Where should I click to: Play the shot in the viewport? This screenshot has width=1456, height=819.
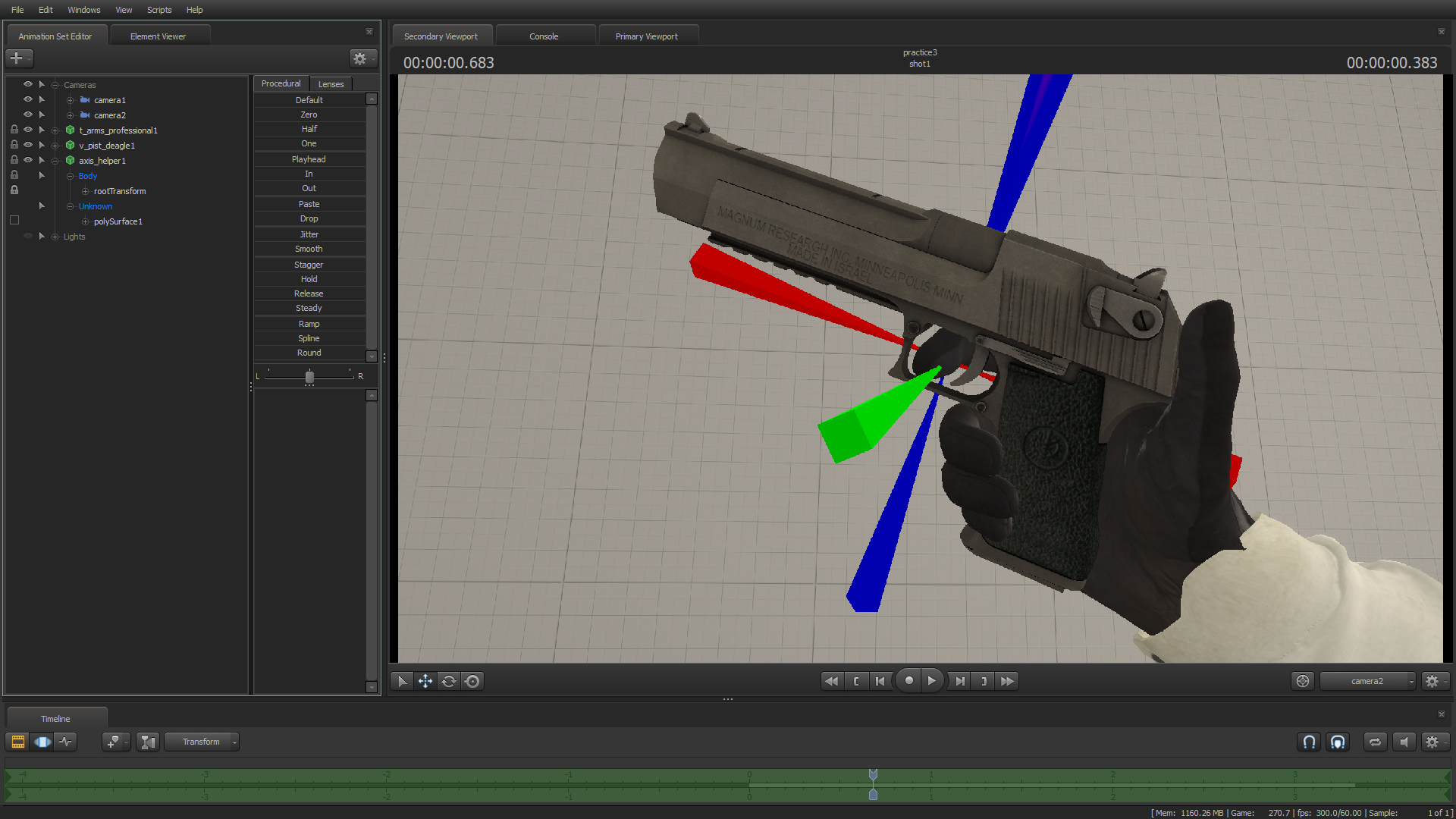(x=932, y=681)
